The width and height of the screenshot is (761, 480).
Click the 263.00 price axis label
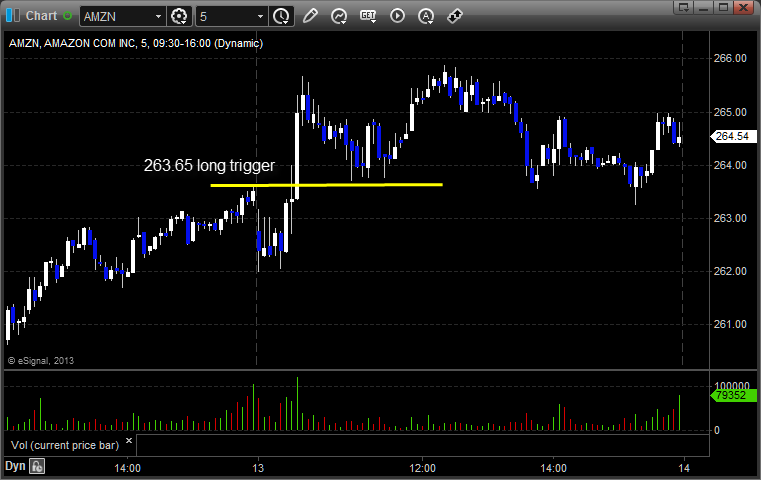tap(730, 218)
